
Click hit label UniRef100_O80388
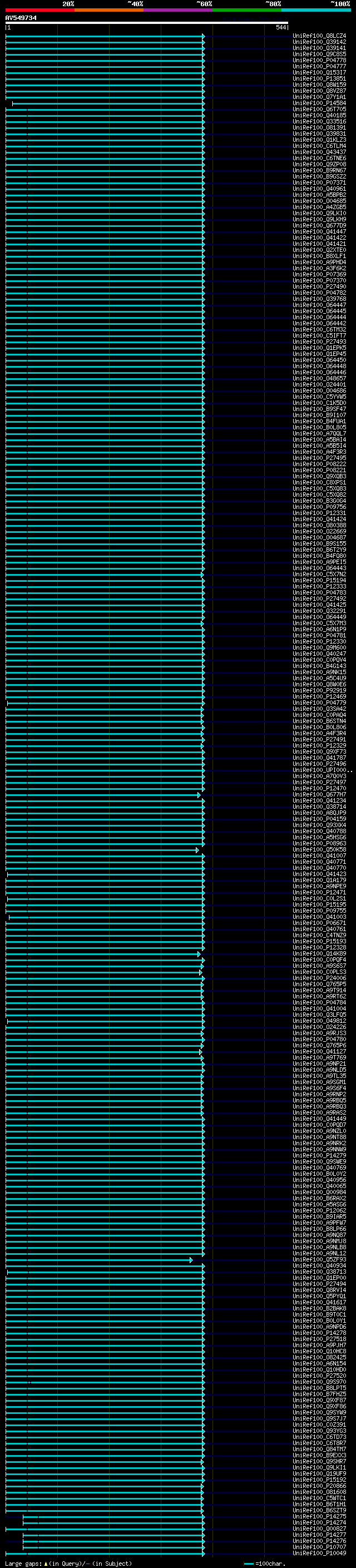coord(319,525)
